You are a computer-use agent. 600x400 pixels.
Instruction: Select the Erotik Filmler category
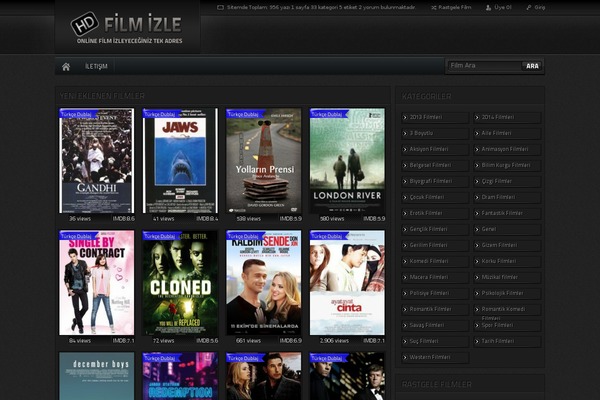pyautogui.click(x=435, y=213)
